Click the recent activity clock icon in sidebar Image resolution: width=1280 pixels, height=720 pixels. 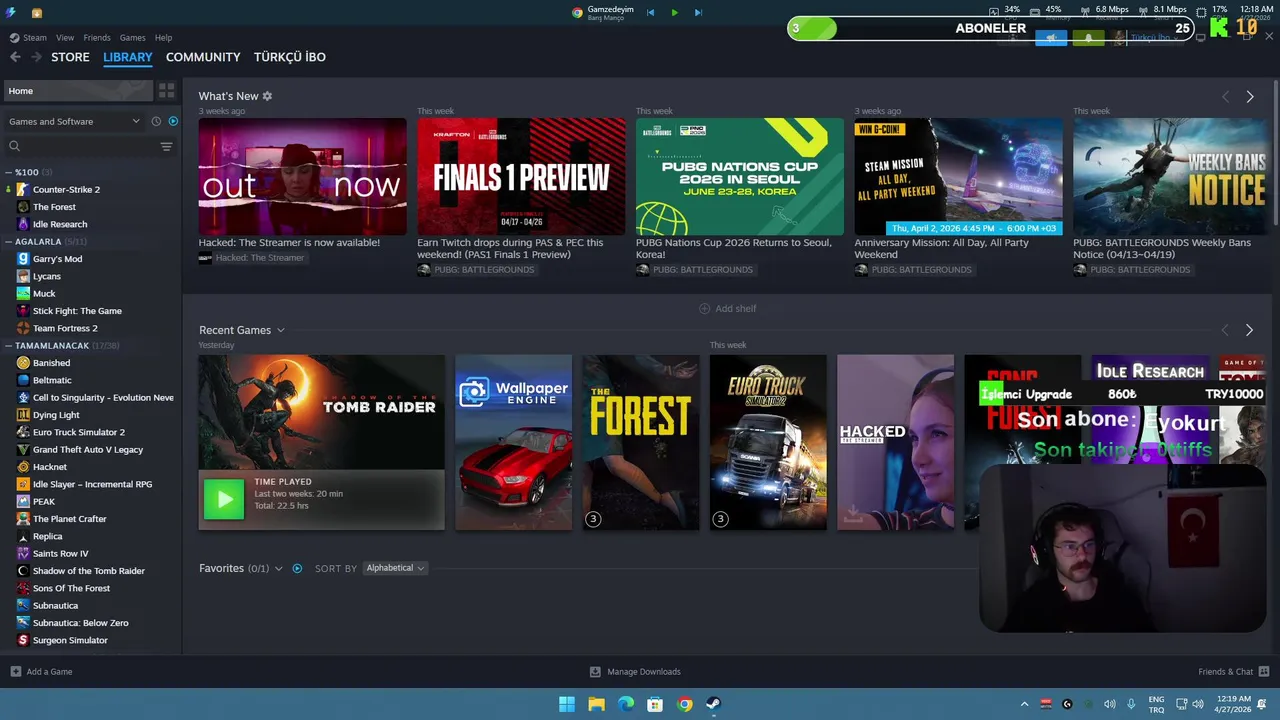click(156, 121)
